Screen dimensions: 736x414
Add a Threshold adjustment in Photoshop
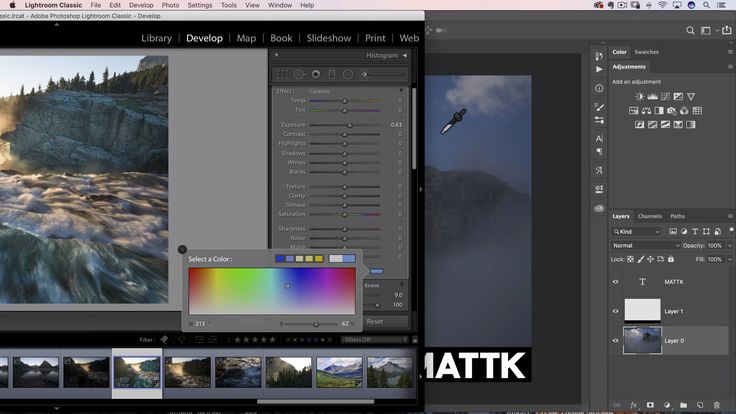click(x=665, y=124)
